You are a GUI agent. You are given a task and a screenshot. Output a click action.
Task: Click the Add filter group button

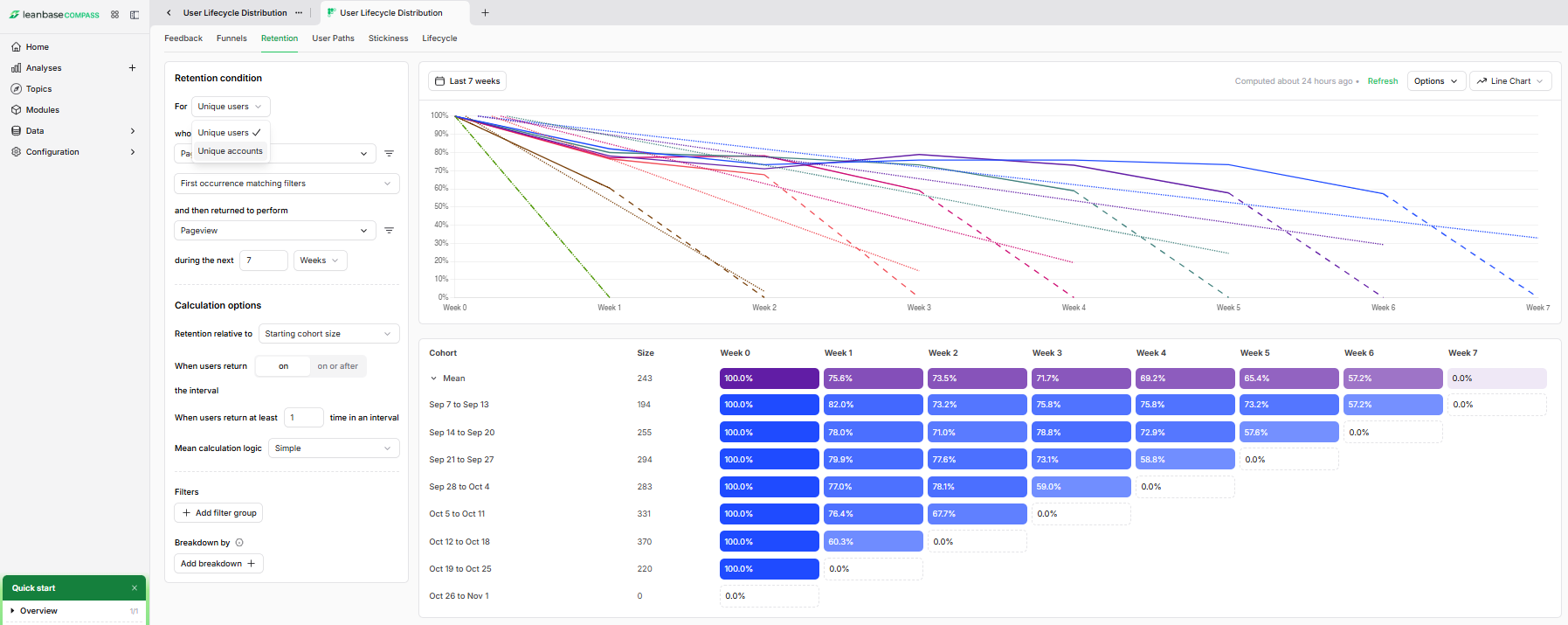[x=218, y=513]
